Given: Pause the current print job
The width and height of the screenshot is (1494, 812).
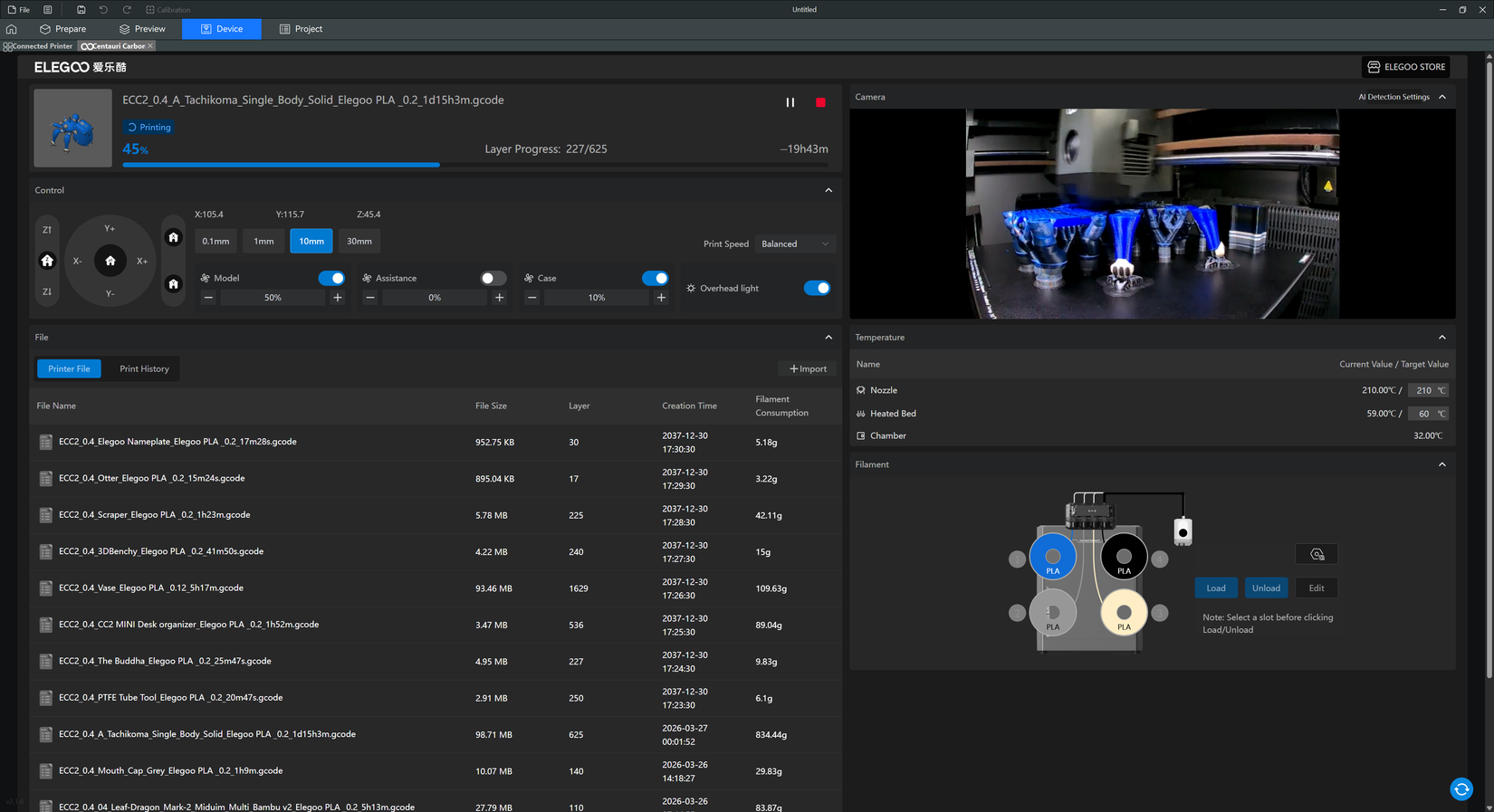Looking at the screenshot, I should tap(790, 102).
